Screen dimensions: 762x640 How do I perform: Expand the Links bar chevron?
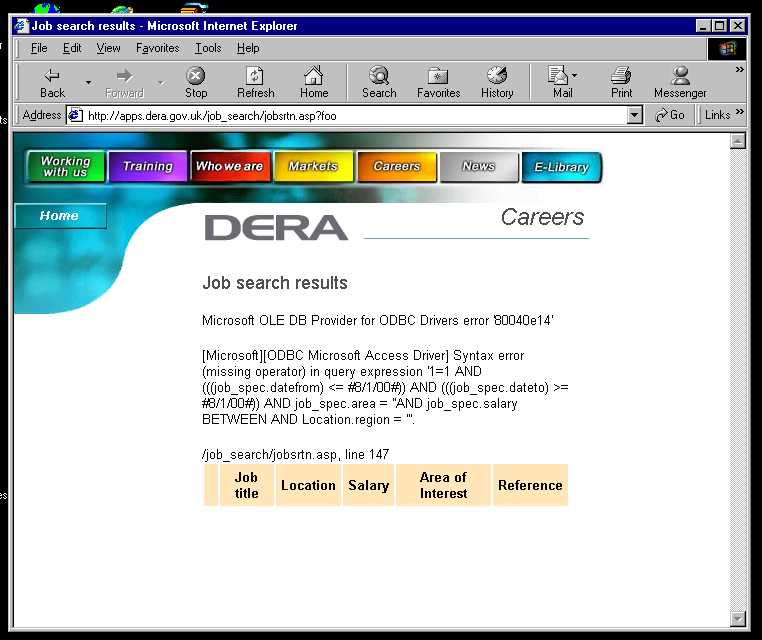[x=740, y=112]
